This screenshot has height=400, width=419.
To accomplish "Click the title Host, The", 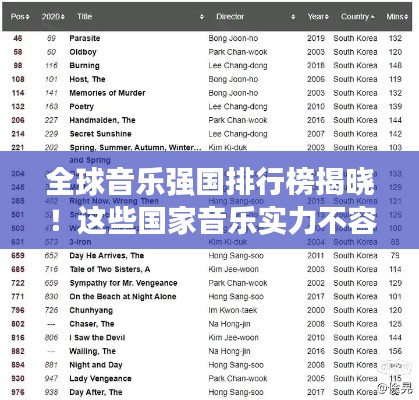I will tap(87, 79).
